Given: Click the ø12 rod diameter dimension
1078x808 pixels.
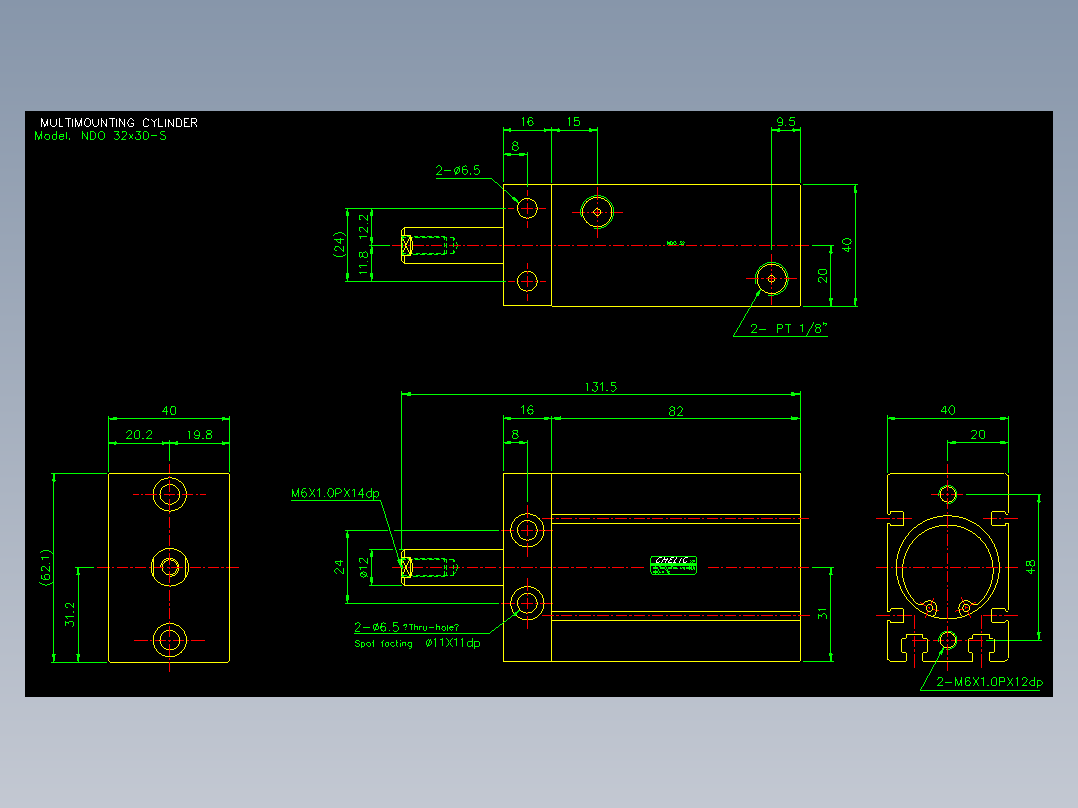Looking at the screenshot, I should [x=364, y=567].
